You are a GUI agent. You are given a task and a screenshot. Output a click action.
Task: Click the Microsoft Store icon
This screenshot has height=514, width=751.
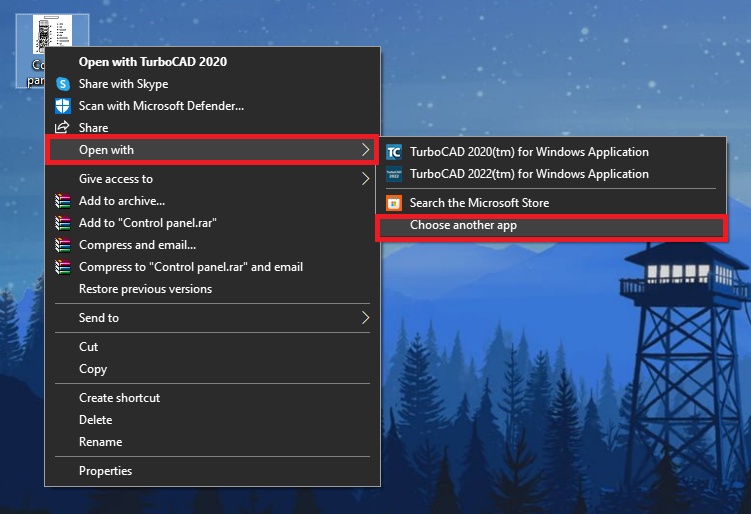click(x=394, y=203)
